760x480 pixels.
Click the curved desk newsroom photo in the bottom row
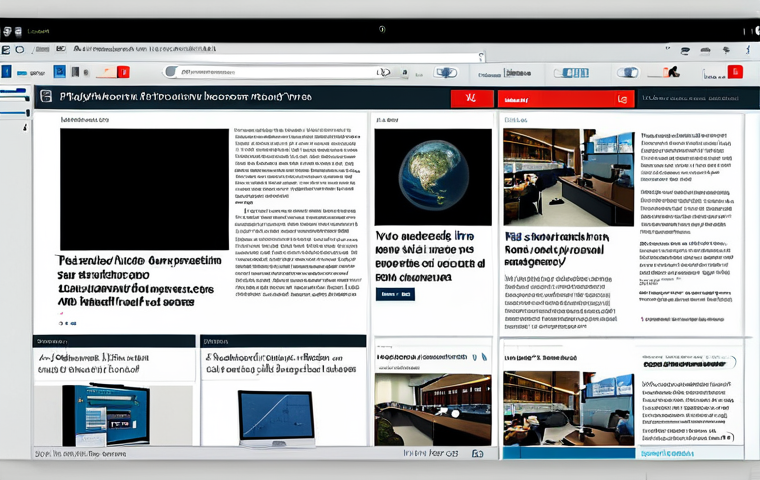[x=433, y=409]
